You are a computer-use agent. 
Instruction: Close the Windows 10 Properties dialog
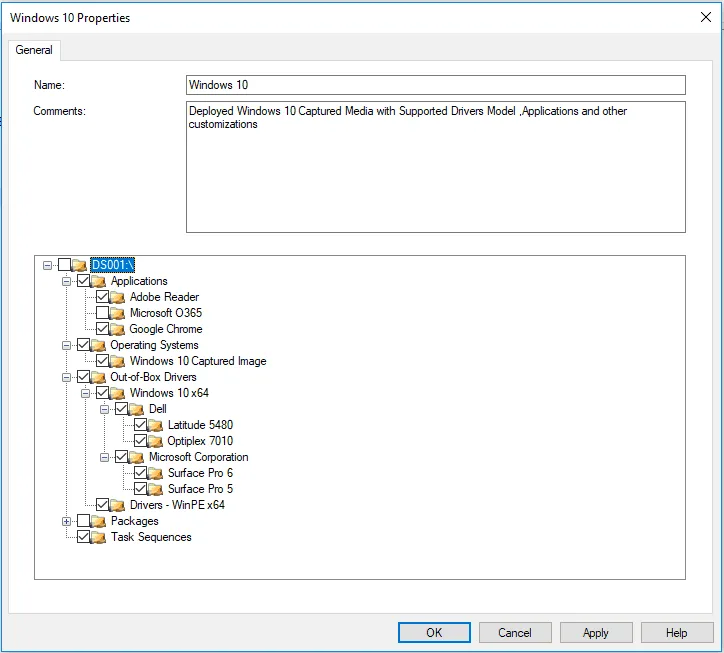(706, 18)
